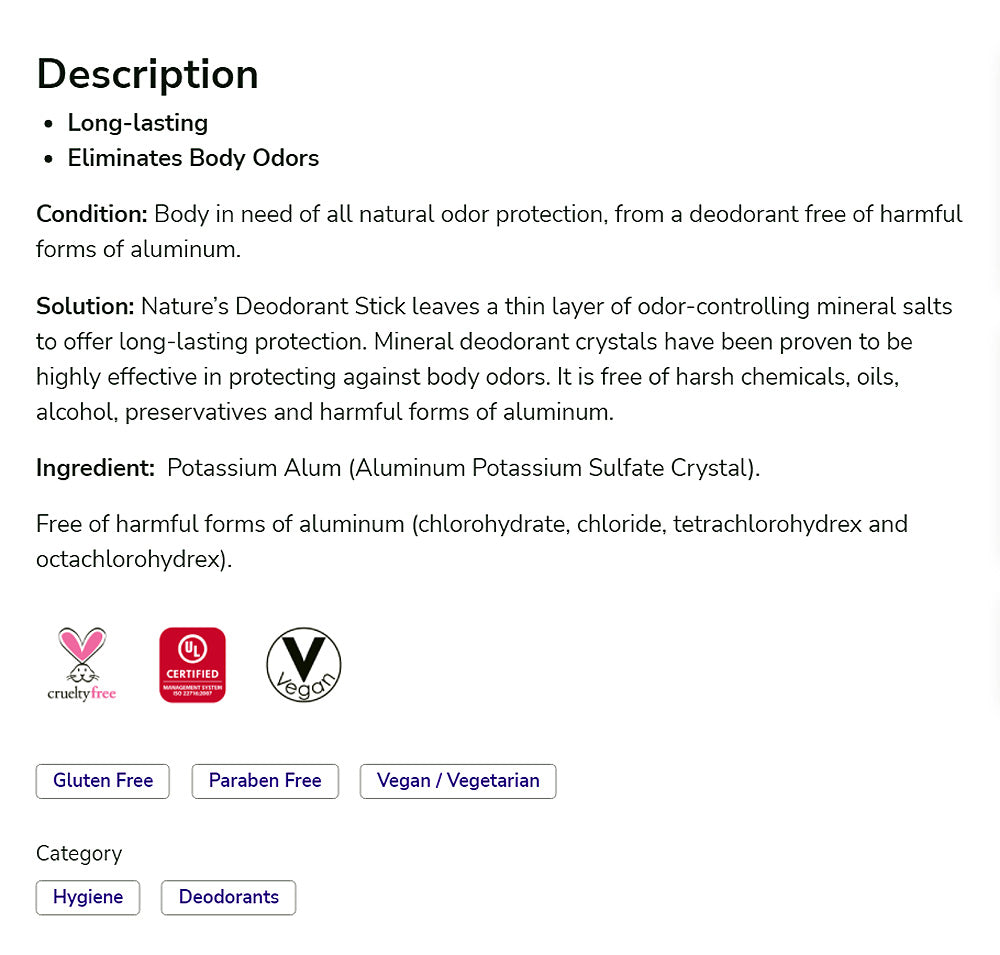The image size is (1000, 955).
Task: Click the V symbol inside the Vegan badge
Action: (303, 656)
